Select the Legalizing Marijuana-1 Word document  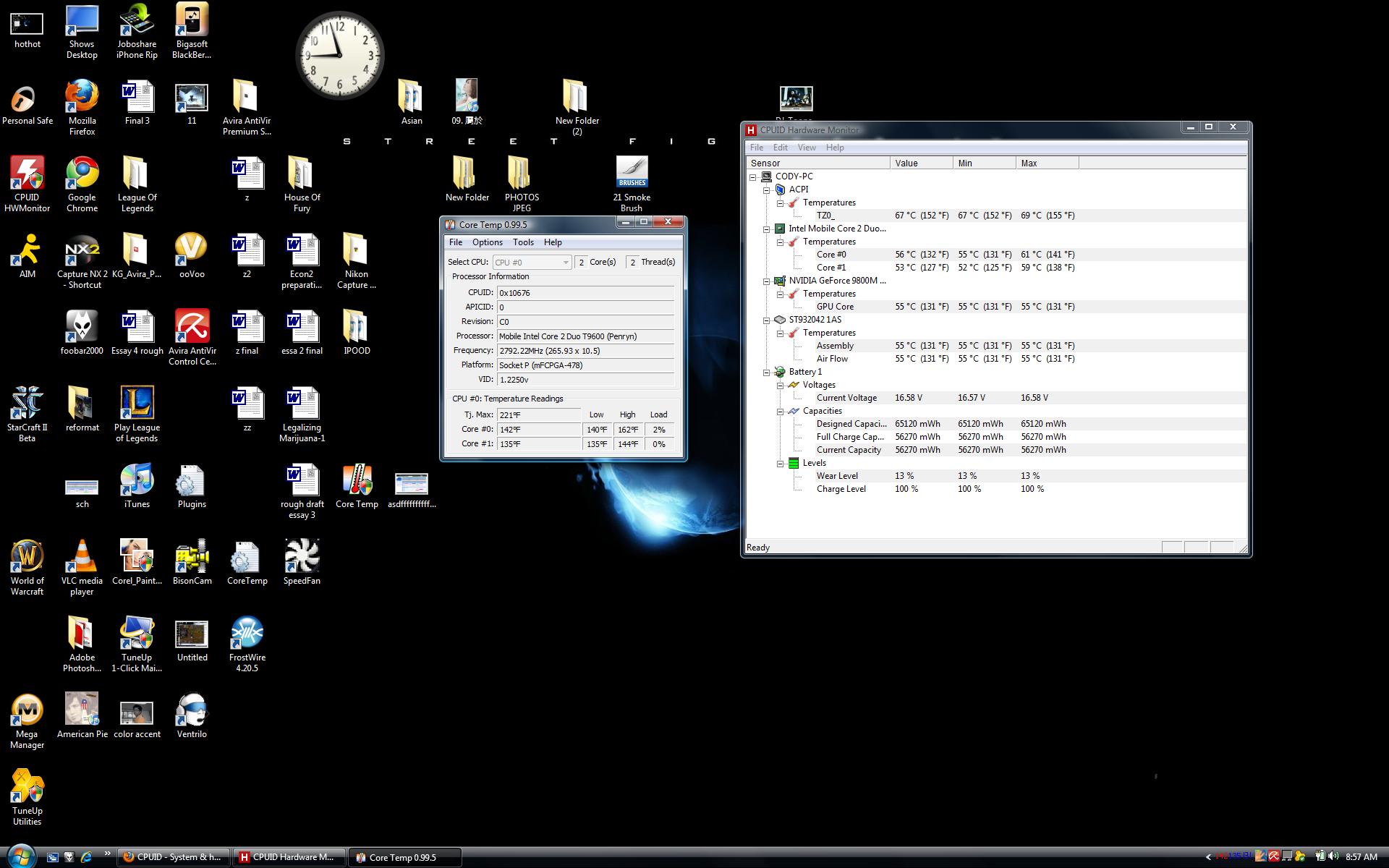302,414
